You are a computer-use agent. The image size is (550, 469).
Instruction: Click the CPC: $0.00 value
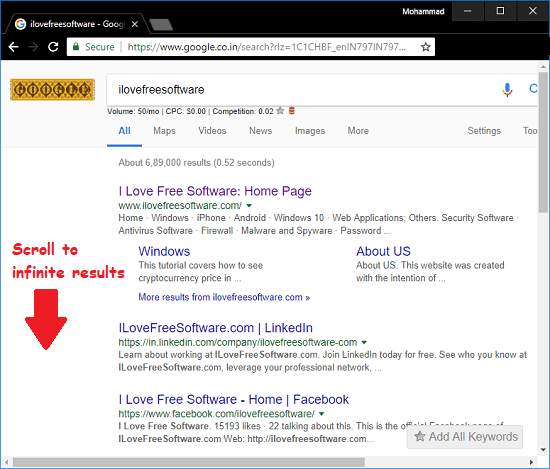(x=186, y=111)
